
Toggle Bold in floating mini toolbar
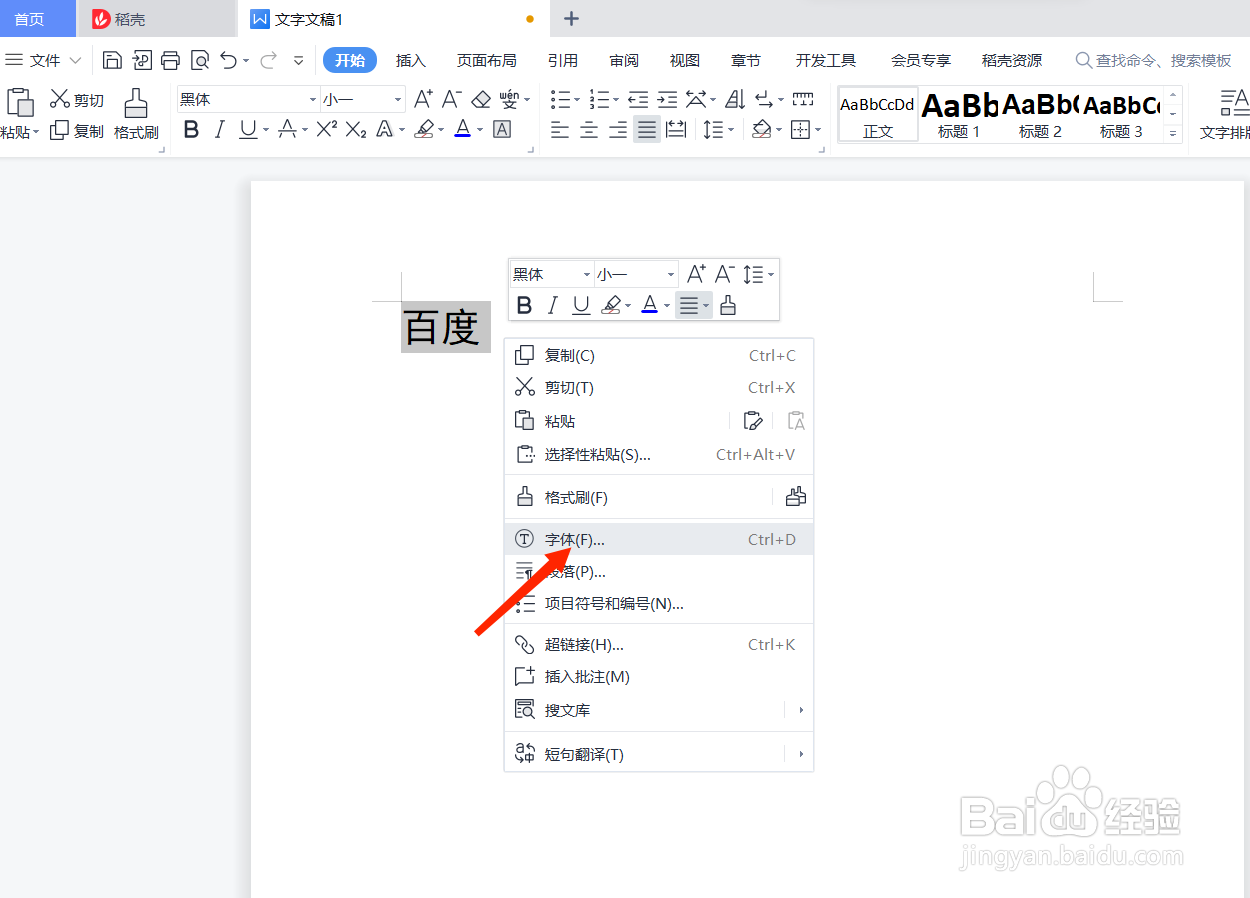524,305
